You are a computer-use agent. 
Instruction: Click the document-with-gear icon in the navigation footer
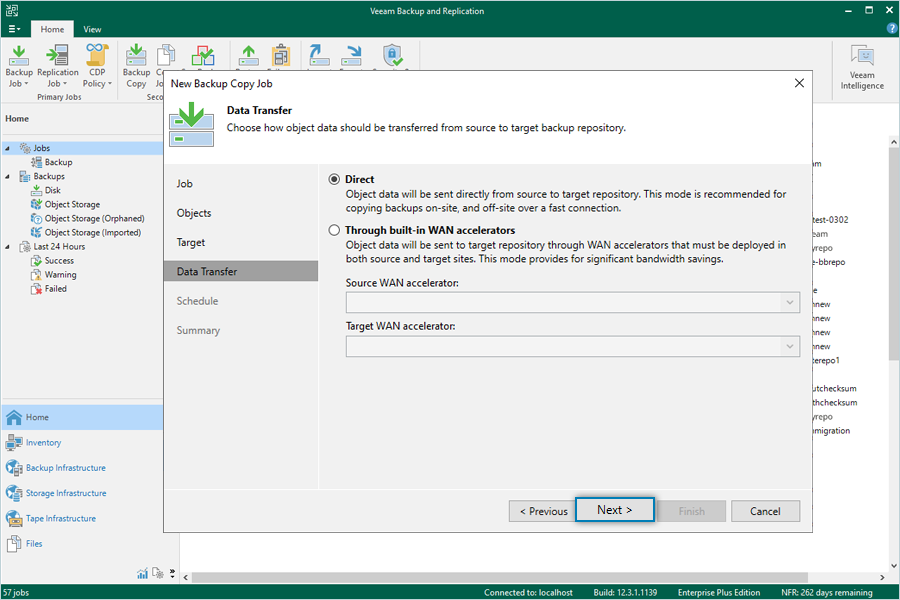[x=158, y=573]
